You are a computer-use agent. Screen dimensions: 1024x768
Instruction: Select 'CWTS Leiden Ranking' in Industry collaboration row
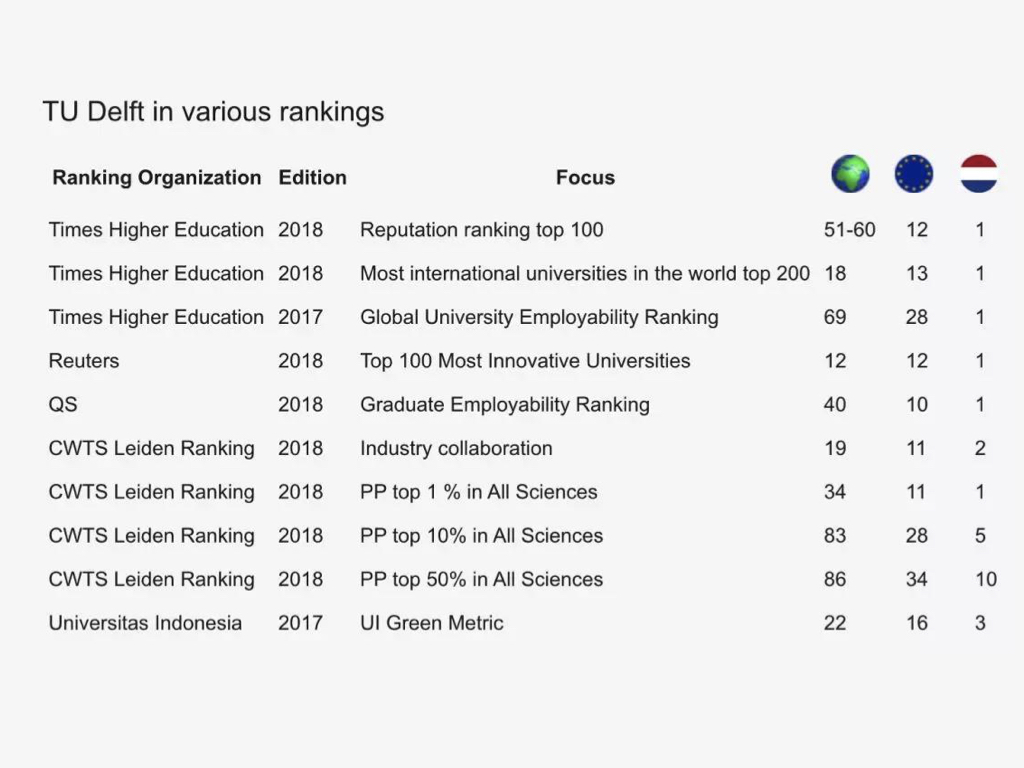(x=152, y=449)
